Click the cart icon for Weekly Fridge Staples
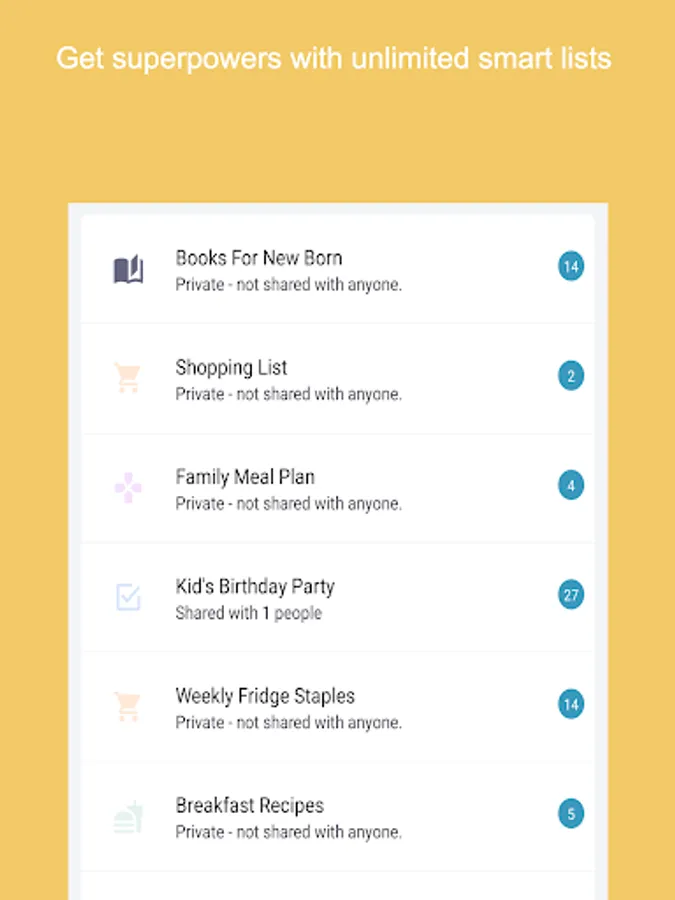 click(128, 706)
